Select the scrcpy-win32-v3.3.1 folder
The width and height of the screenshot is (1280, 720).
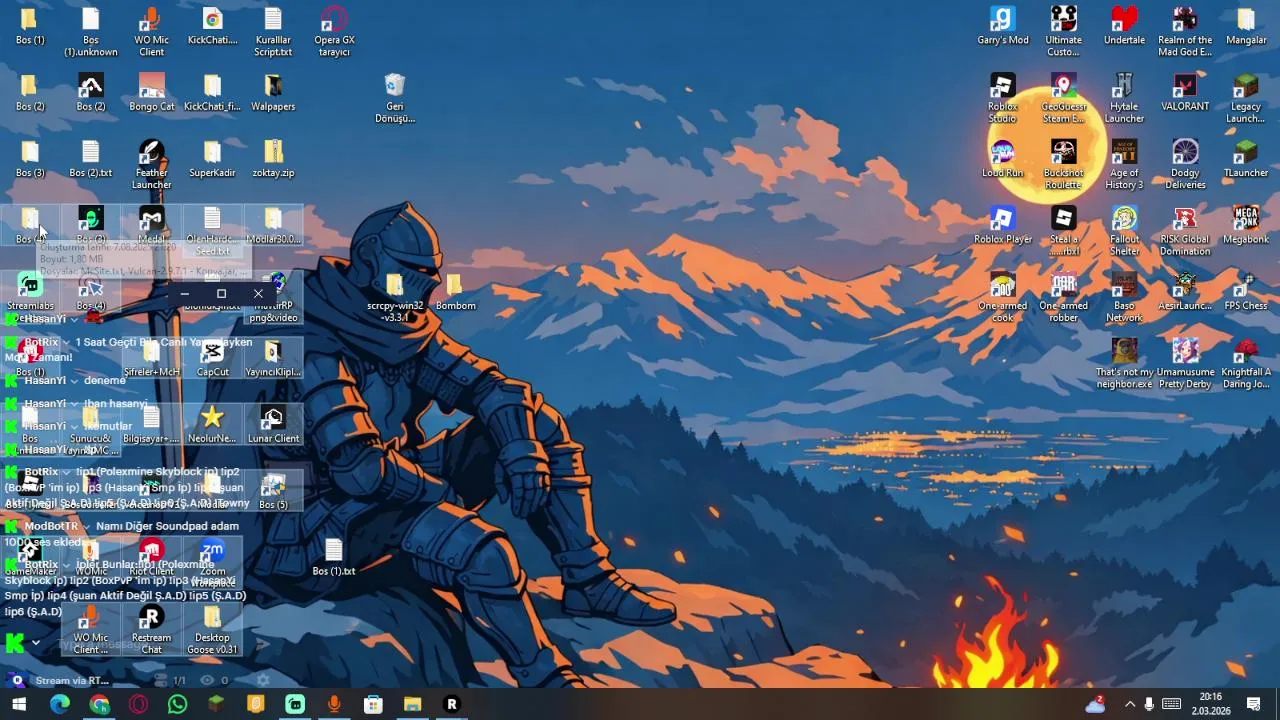(x=395, y=297)
